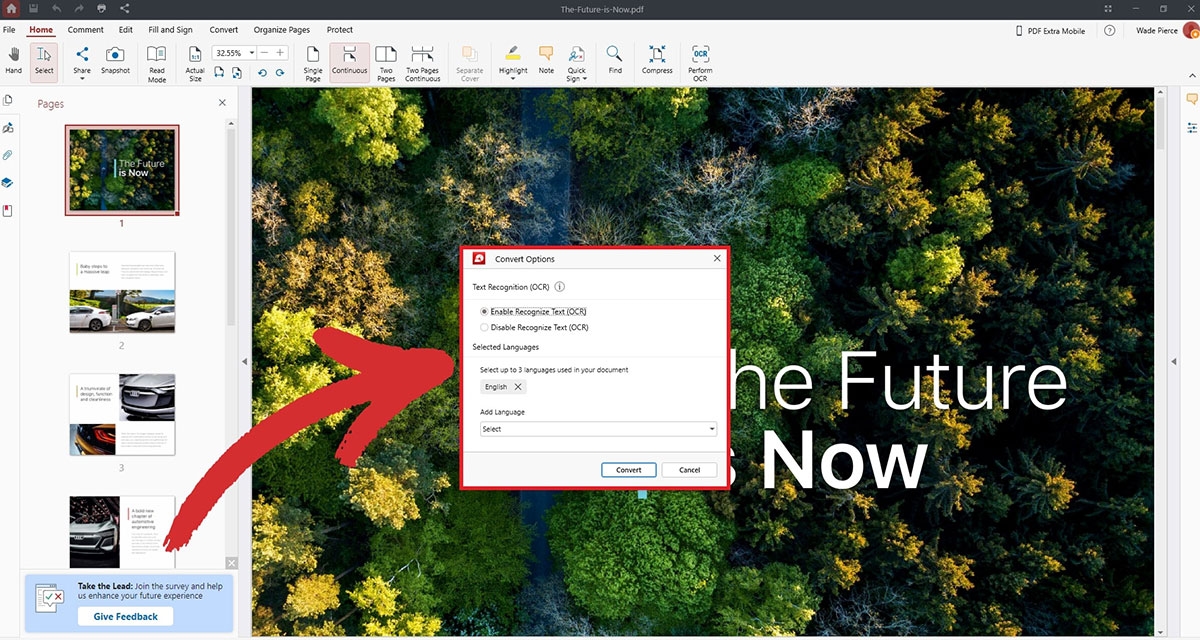Cancel the Convert Options dialog
1200x640 pixels.
[x=690, y=470]
